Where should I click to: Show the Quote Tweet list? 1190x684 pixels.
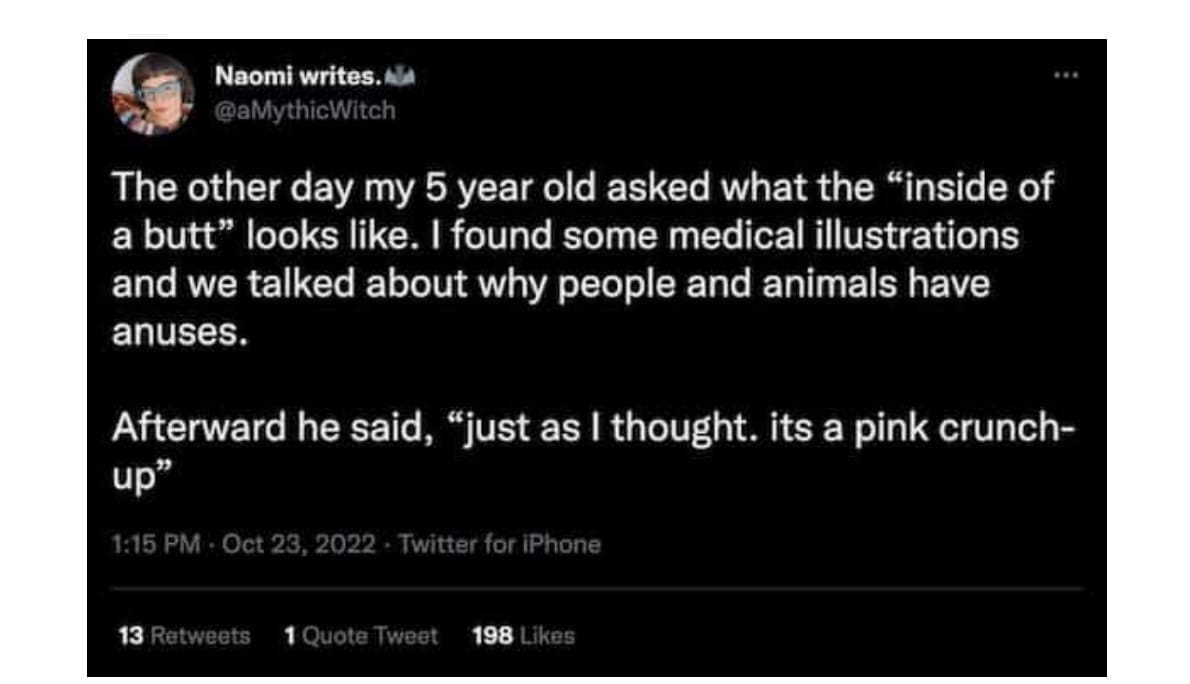point(368,635)
